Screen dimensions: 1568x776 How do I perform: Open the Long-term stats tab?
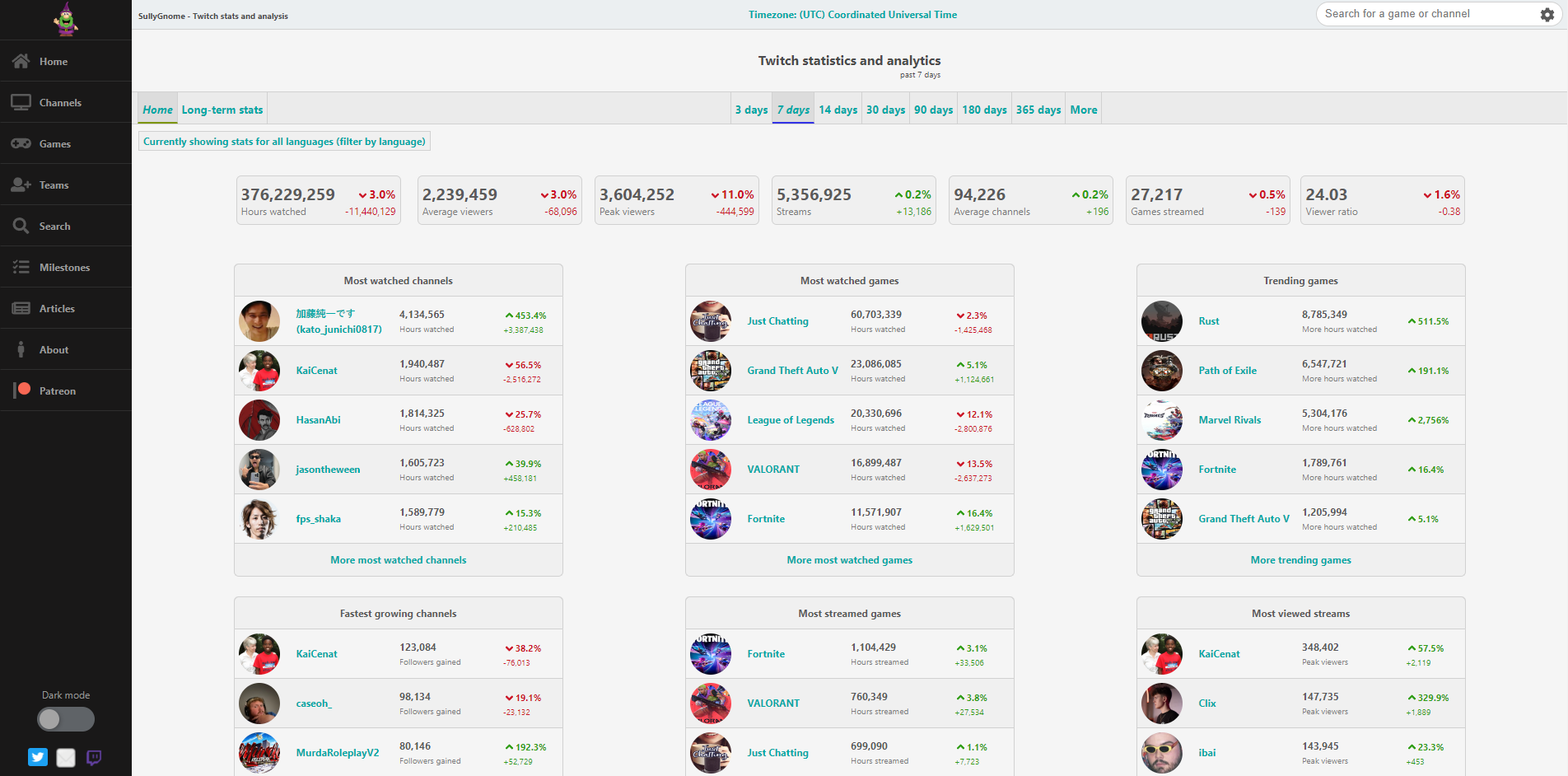tap(222, 110)
